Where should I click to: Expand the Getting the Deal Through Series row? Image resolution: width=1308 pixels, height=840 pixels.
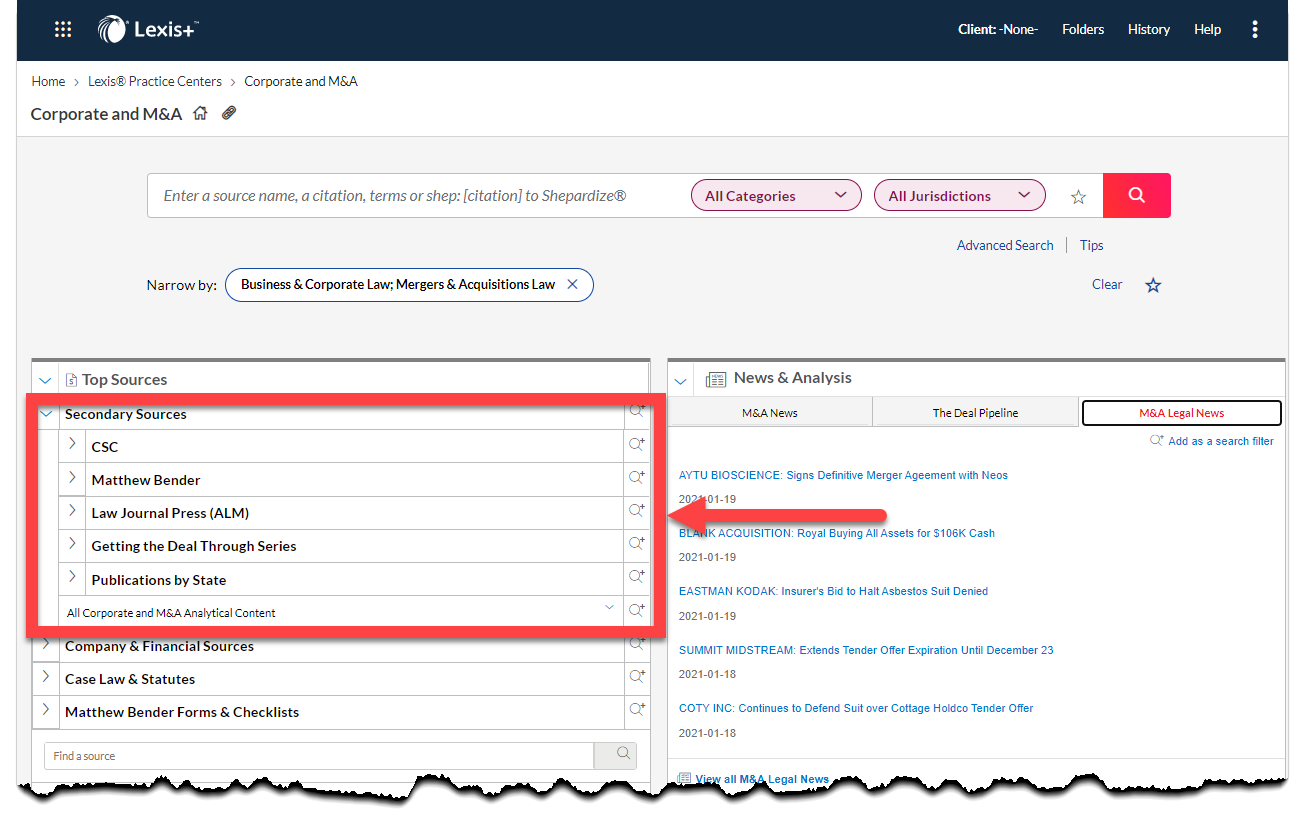[72, 544]
